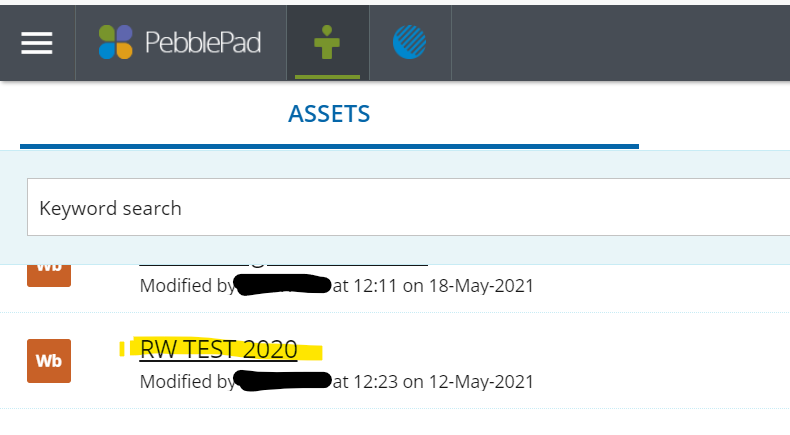Open the hamburger main menu

[37, 43]
